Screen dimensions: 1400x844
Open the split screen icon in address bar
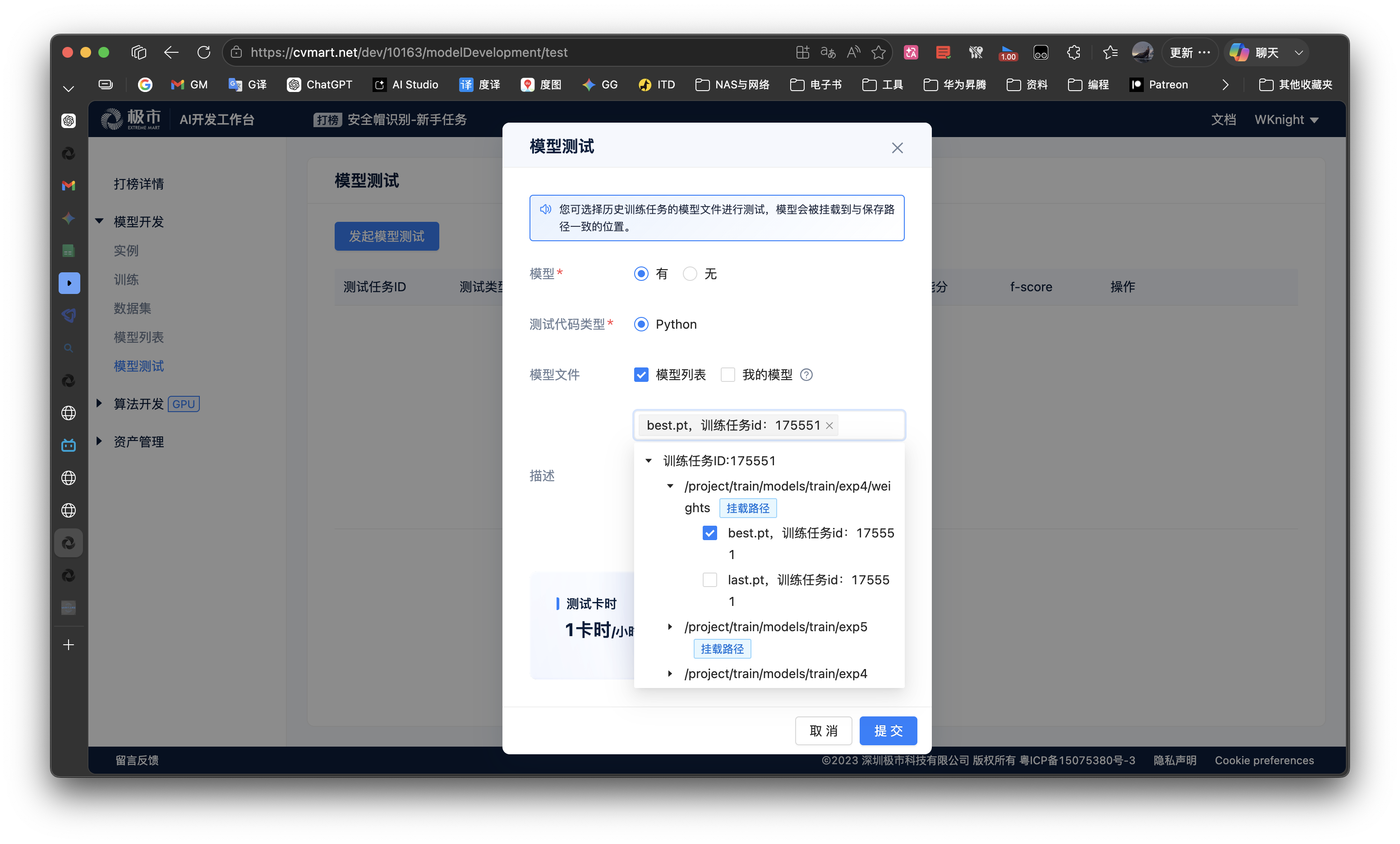pyautogui.click(x=802, y=52)
